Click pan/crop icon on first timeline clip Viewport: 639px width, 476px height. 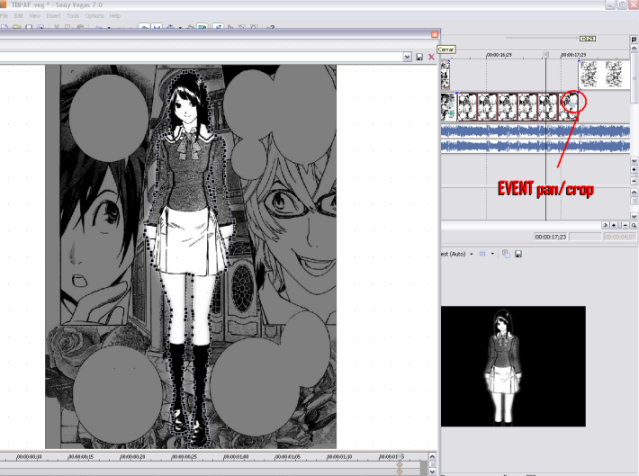tap(451, 106)
